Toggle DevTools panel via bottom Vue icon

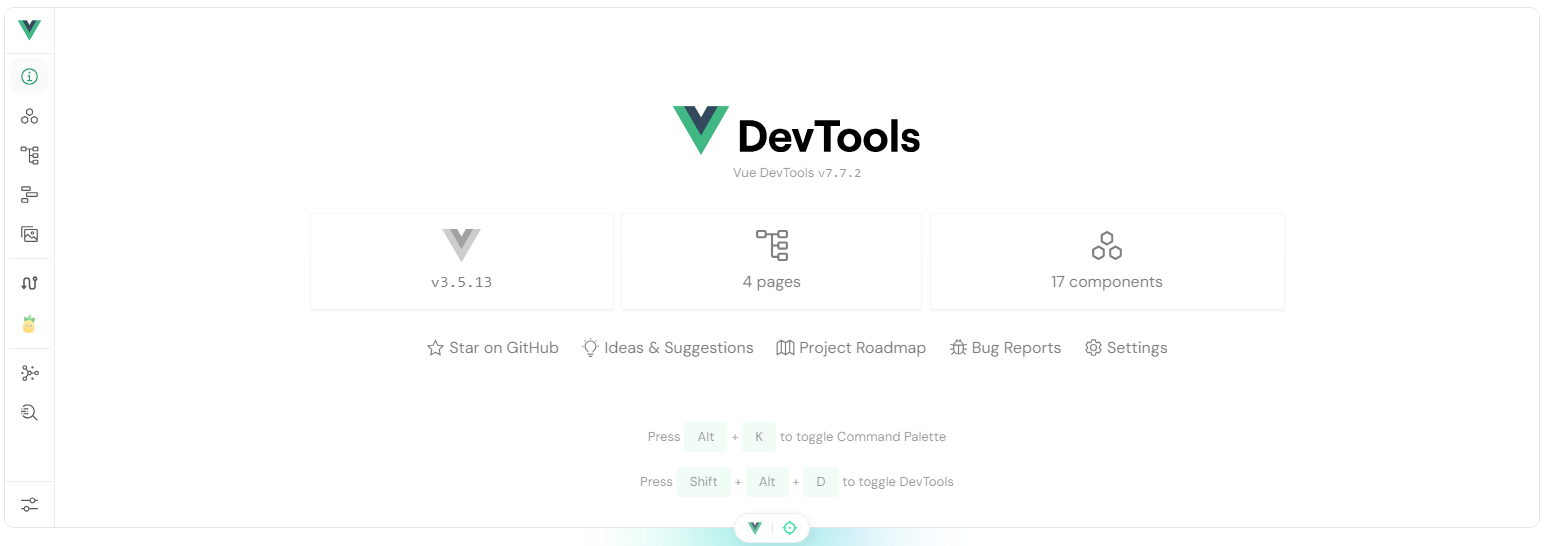click(755, 528)
